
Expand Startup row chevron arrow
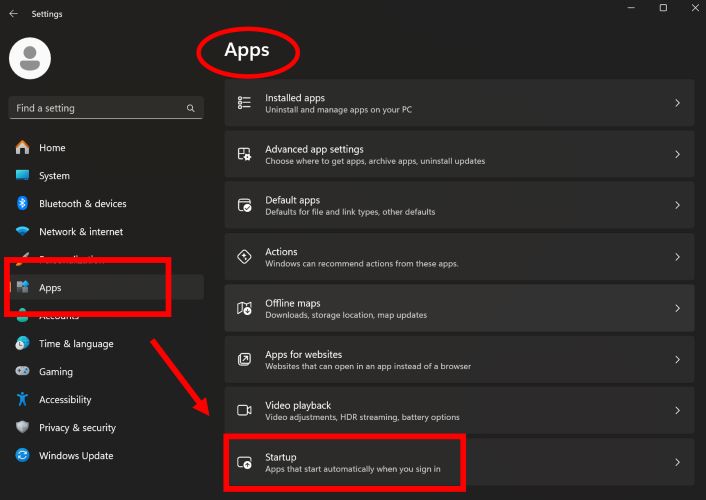click(677, 462)
